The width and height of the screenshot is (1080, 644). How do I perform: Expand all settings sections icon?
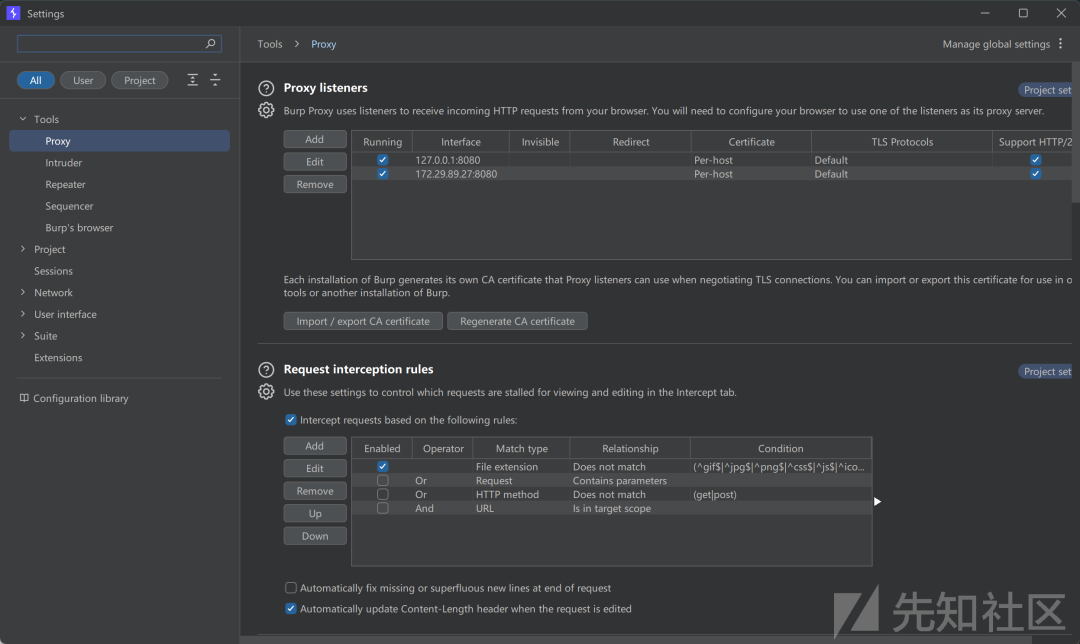point(193,80)
